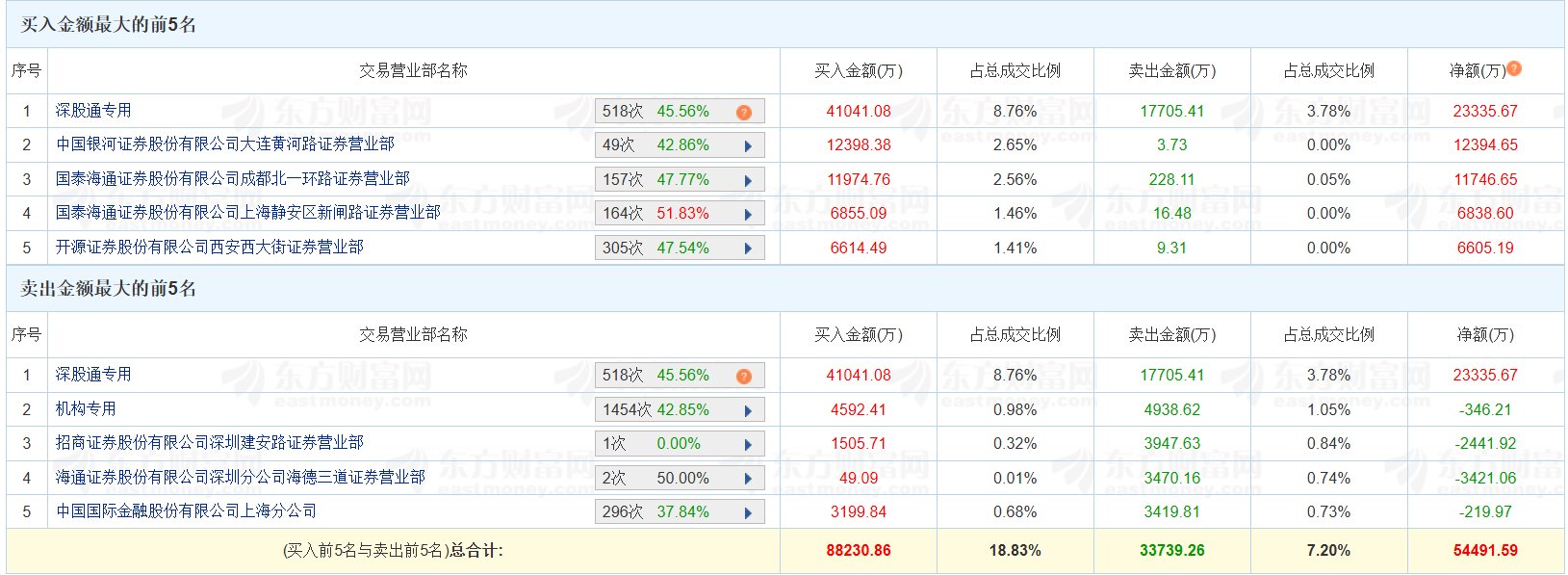Open 招商证券深圳建安路证券营业部 link
The image size is (1568, 575).
tap(209, 442)
